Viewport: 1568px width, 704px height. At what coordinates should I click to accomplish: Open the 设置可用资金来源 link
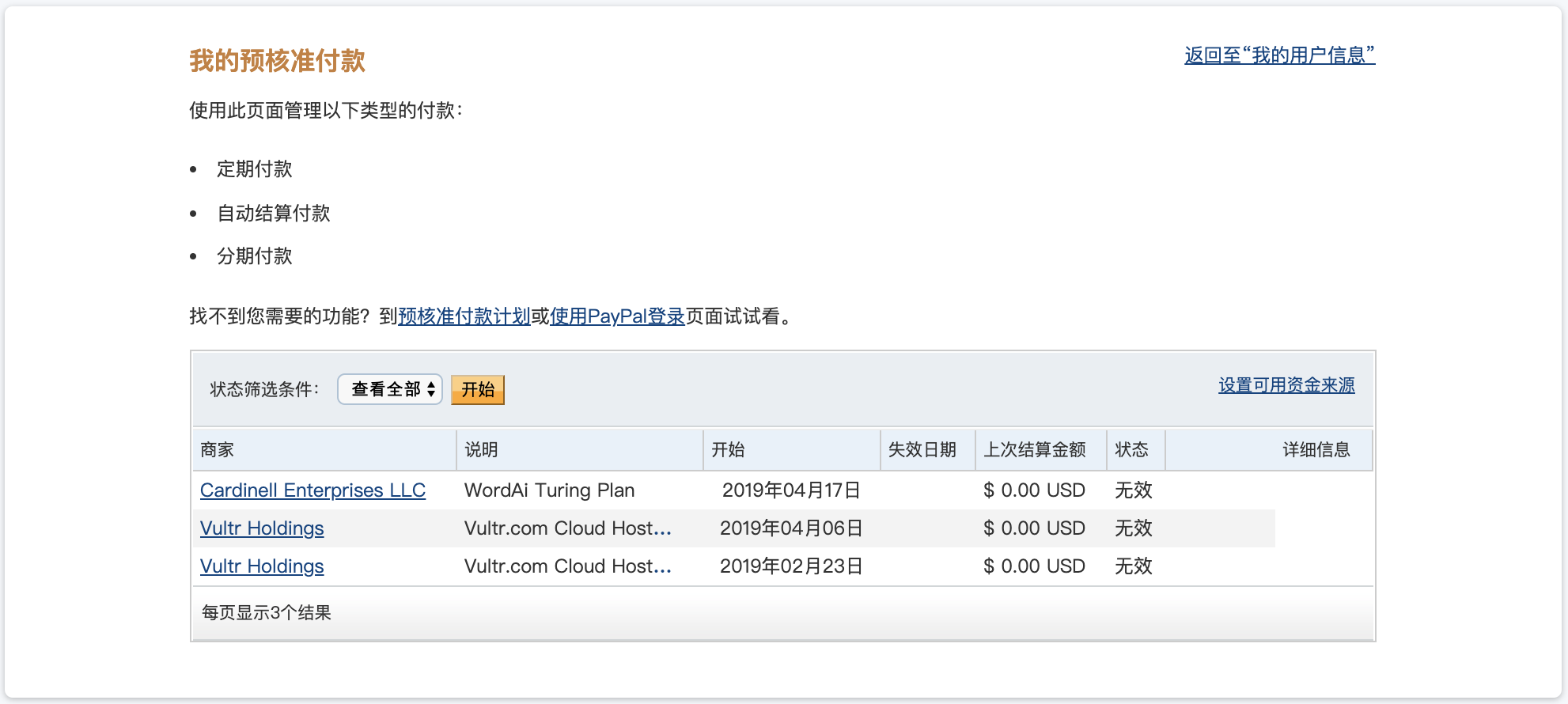1286,385
